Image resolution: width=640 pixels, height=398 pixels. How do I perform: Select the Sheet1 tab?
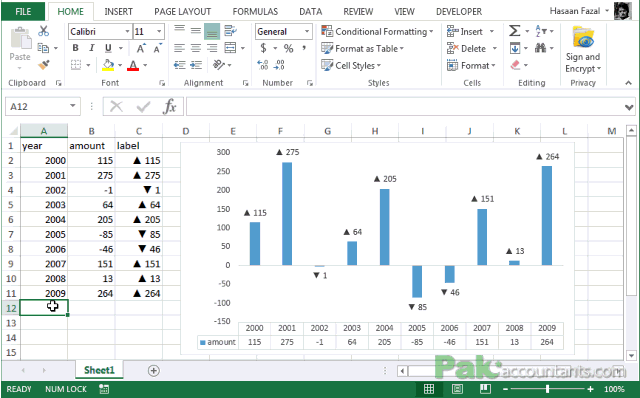(99, 370)
